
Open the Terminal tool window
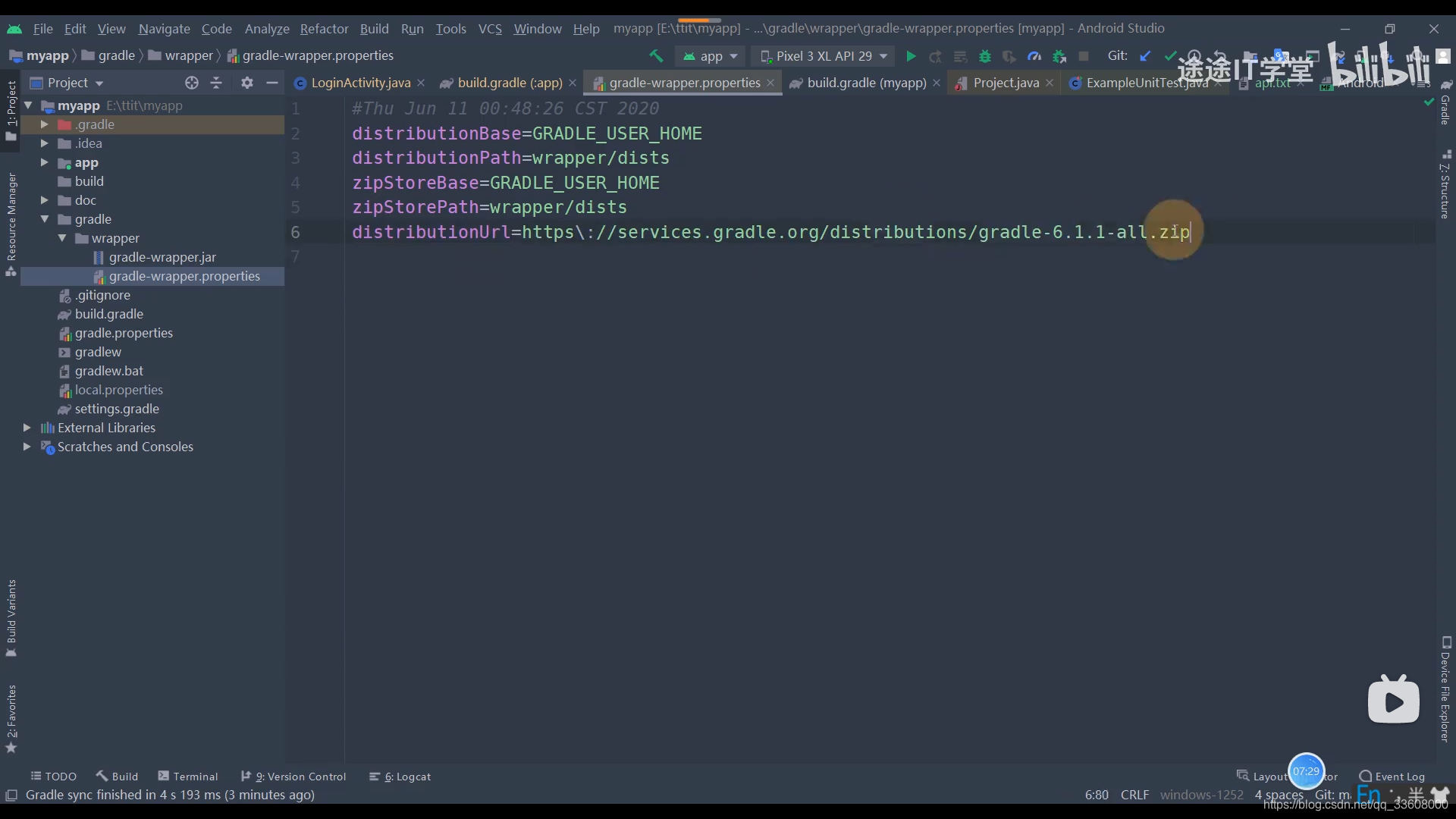coord(188,777)
